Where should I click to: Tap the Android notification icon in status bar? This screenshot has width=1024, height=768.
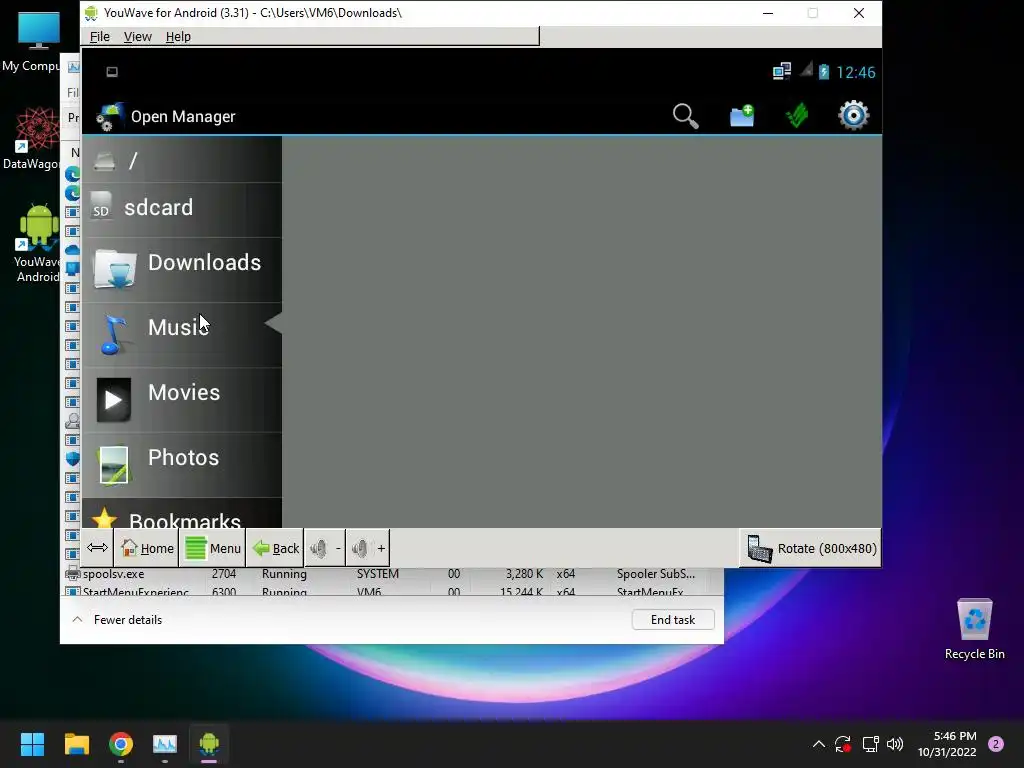(112, 72)
